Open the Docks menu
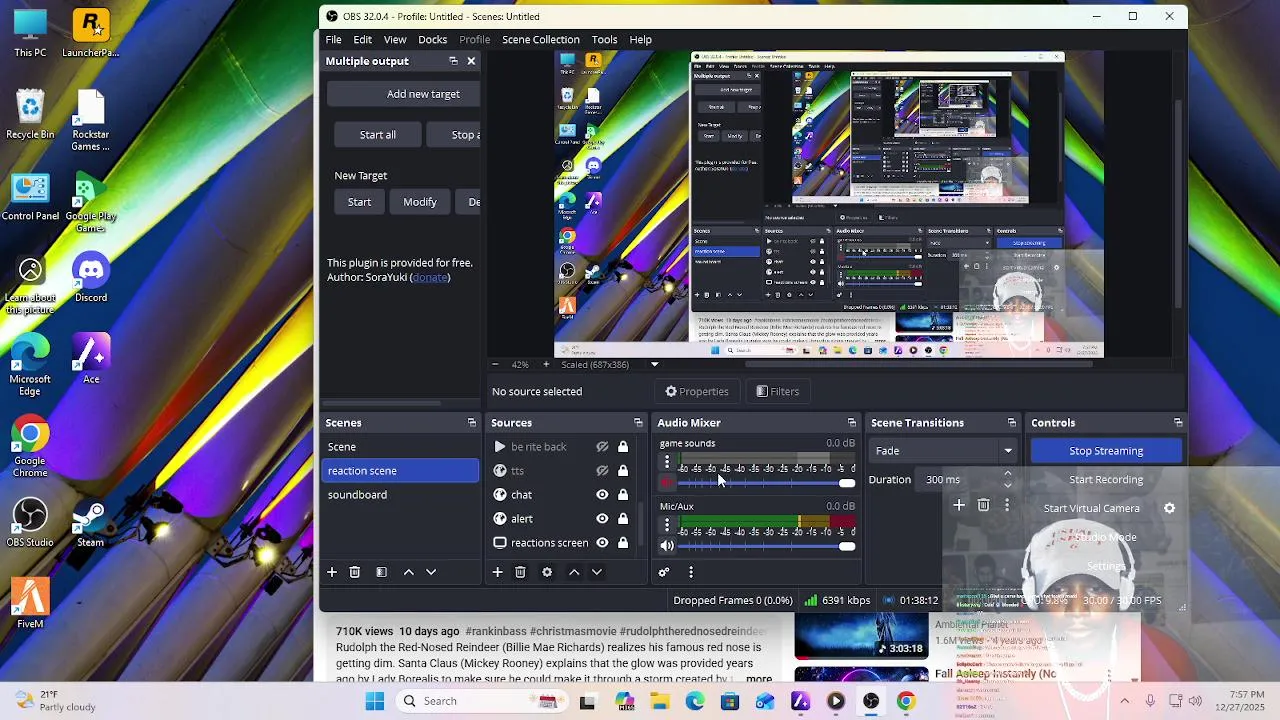1280x720 pixels. click(x=432, y=40)
